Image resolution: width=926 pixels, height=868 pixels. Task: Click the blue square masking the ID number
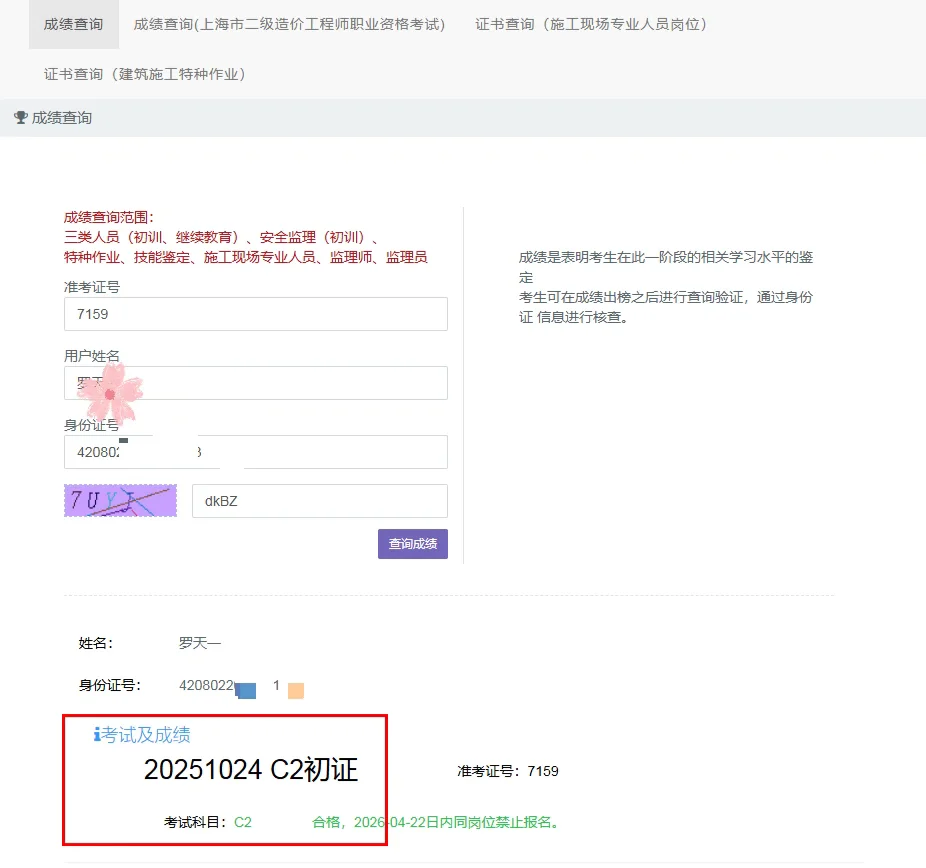[244, 689]
